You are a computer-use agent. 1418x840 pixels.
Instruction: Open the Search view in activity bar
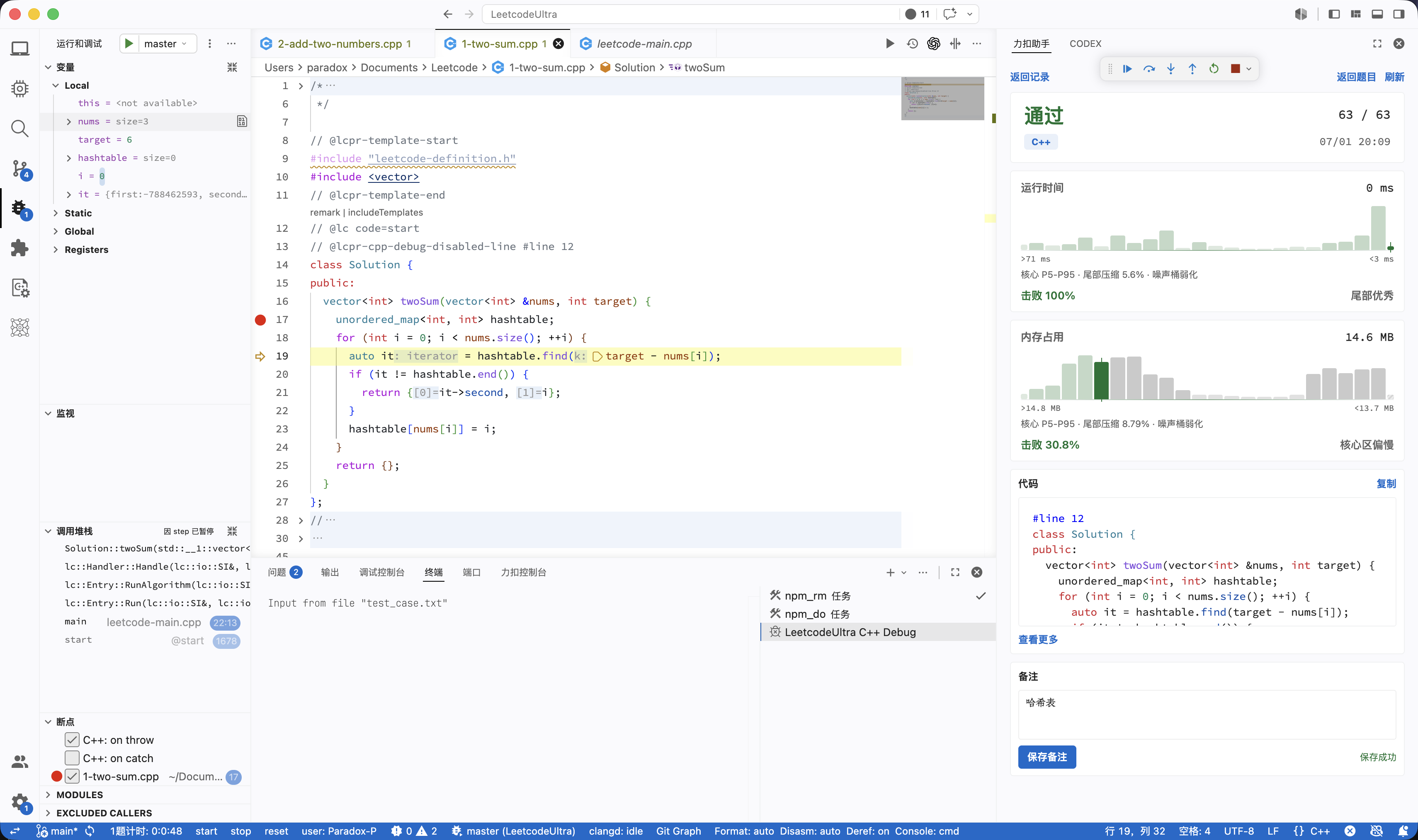(x=20, y=129)
